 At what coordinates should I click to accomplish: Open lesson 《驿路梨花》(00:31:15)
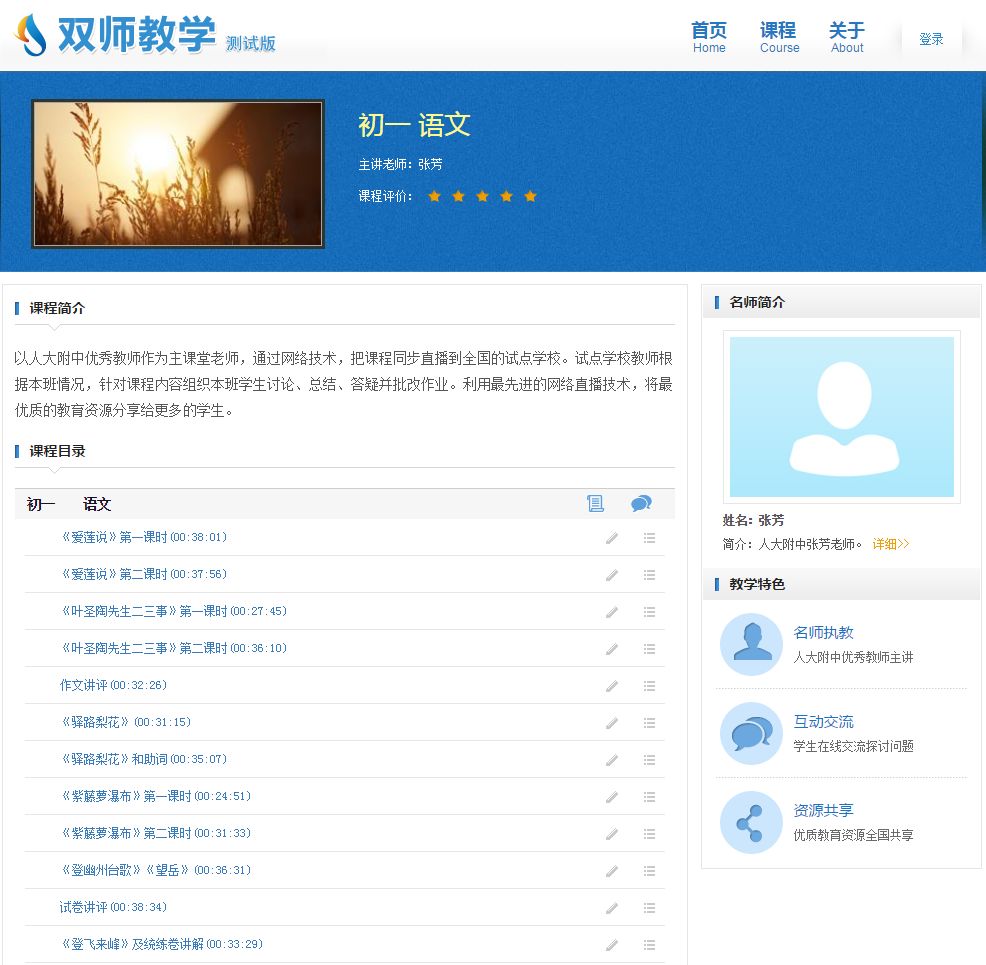pyautogui.click(x=125, y=723)
